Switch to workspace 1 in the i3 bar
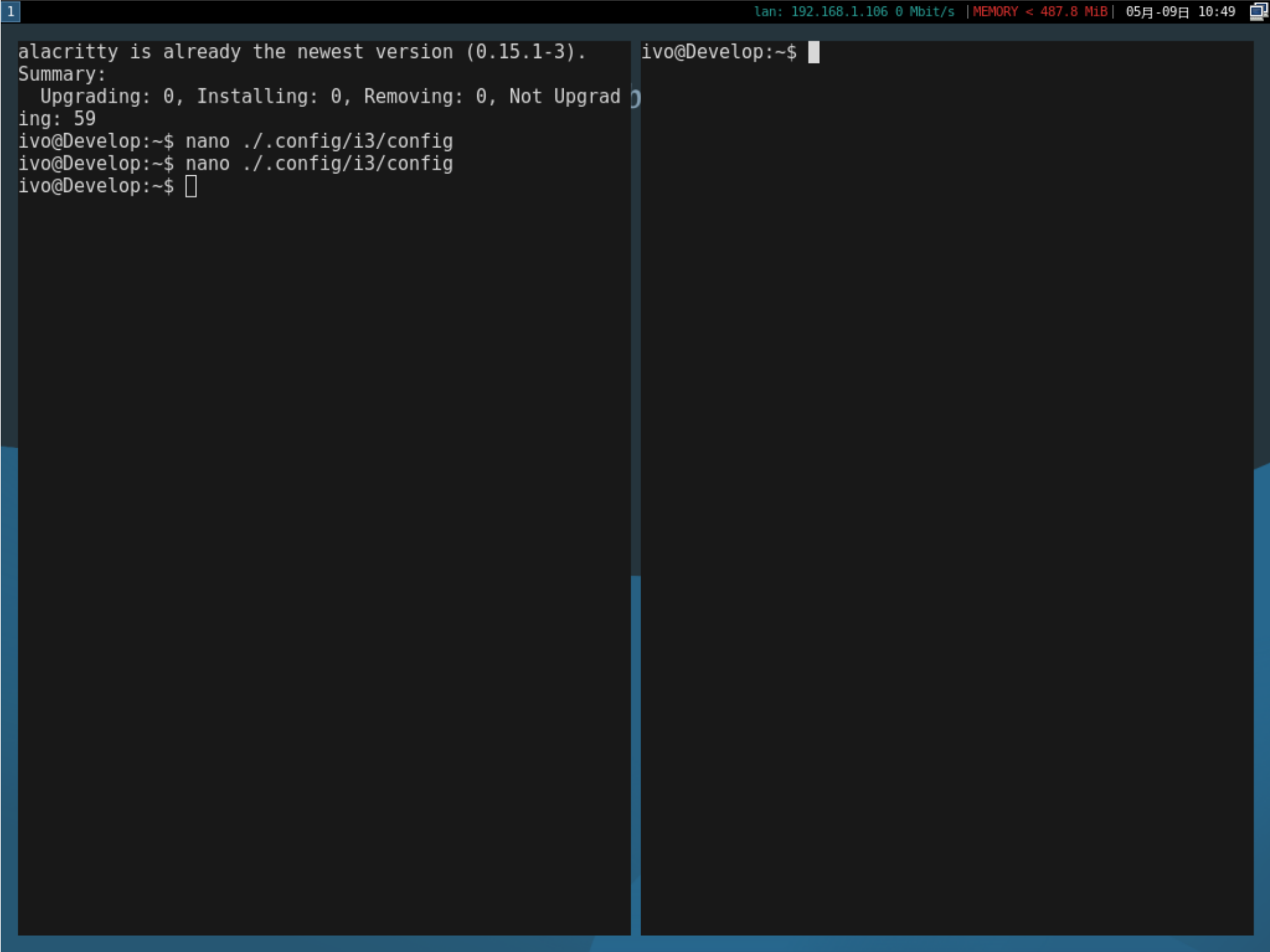The image size is (1270, 952). [10, 11]
